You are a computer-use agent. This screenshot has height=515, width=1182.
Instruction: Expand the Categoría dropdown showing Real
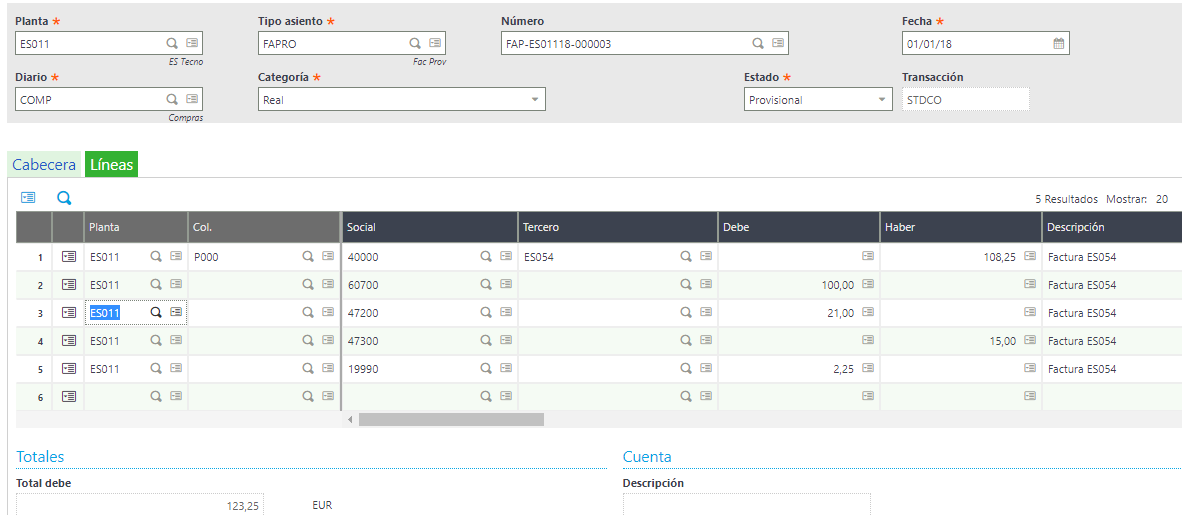tap(534, 100)
